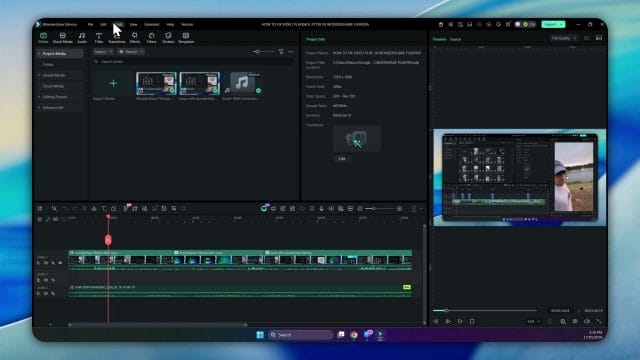640x360 pixels.
Task: Open the Transitions library
Action: coord(117,38)
